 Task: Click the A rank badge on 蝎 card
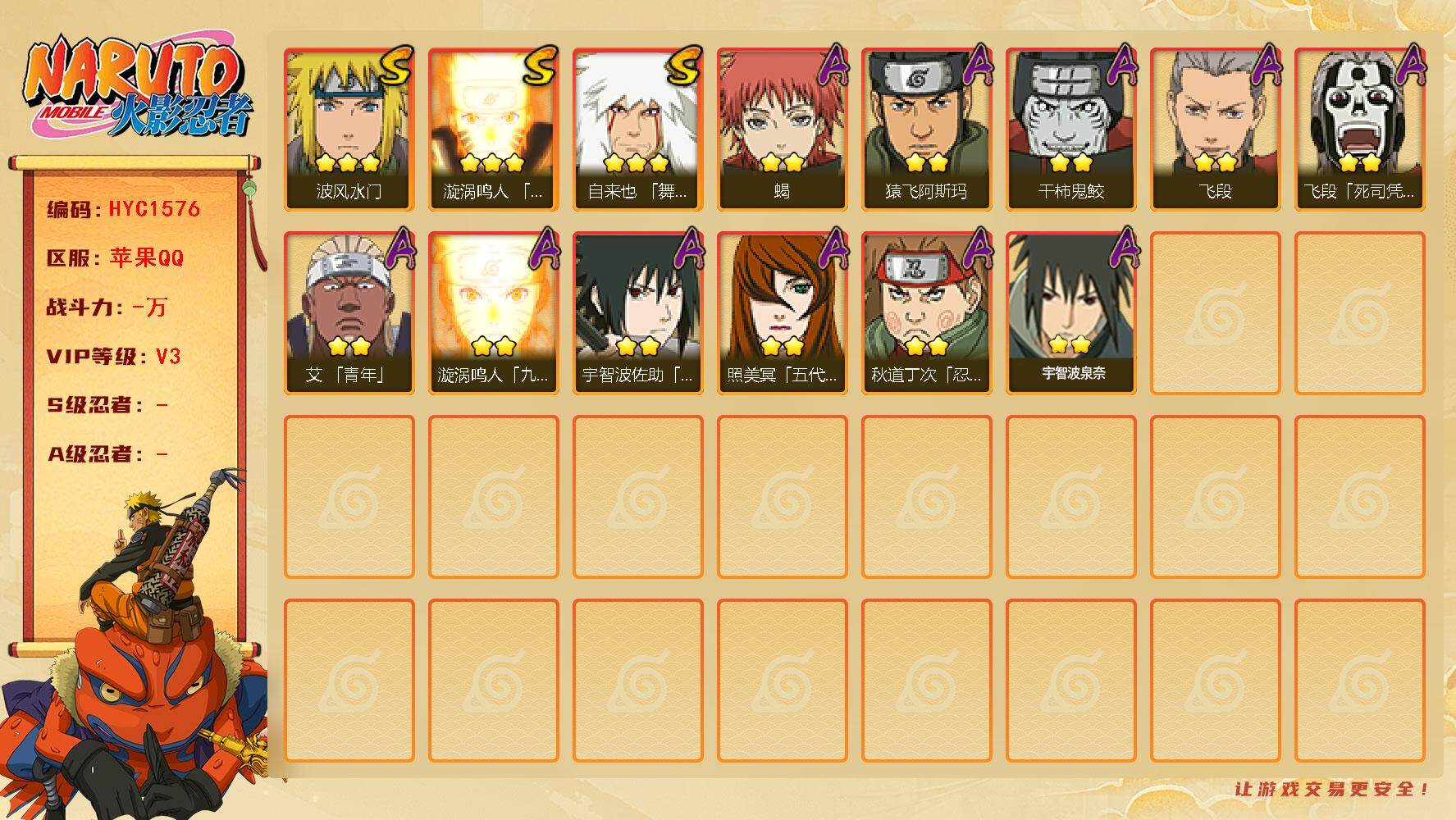point(832,66)
